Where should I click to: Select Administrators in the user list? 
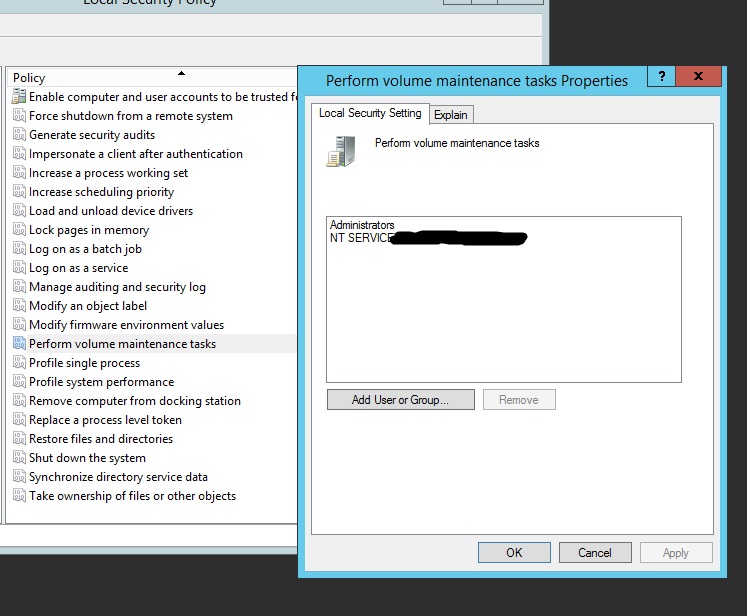point(362,226)
